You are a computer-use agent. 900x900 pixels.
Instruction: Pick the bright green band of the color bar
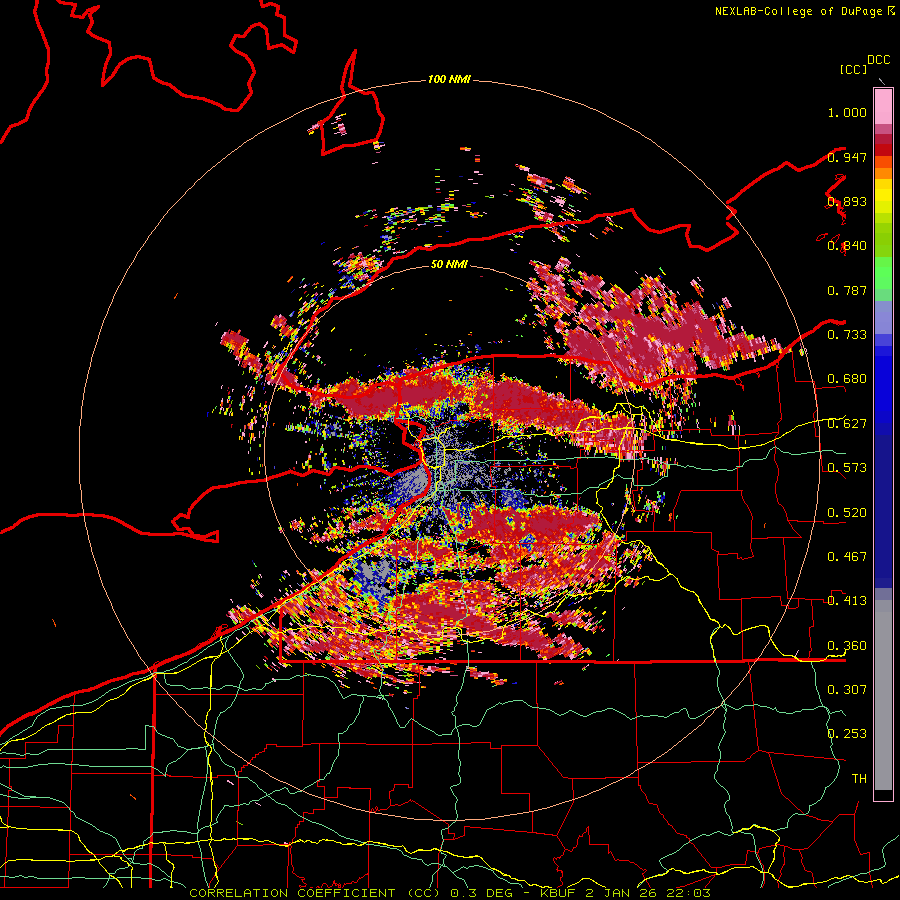(x=883, y=273)
